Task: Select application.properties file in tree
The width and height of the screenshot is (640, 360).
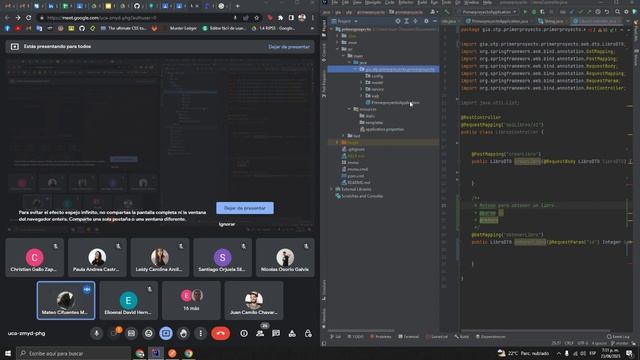Action: [x=382, y=129]
